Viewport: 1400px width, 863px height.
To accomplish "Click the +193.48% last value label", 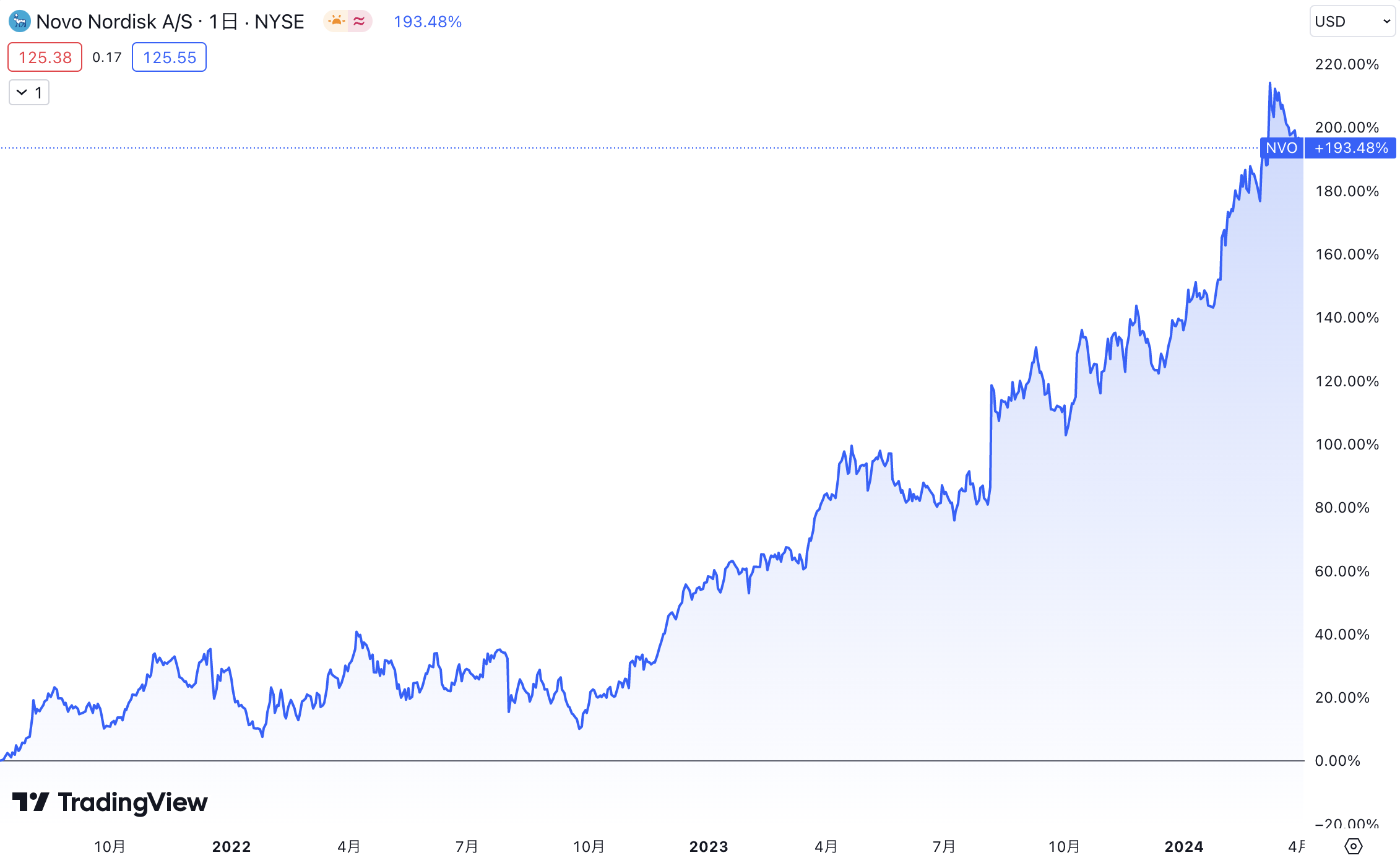I will click(x=1350, y=148).
